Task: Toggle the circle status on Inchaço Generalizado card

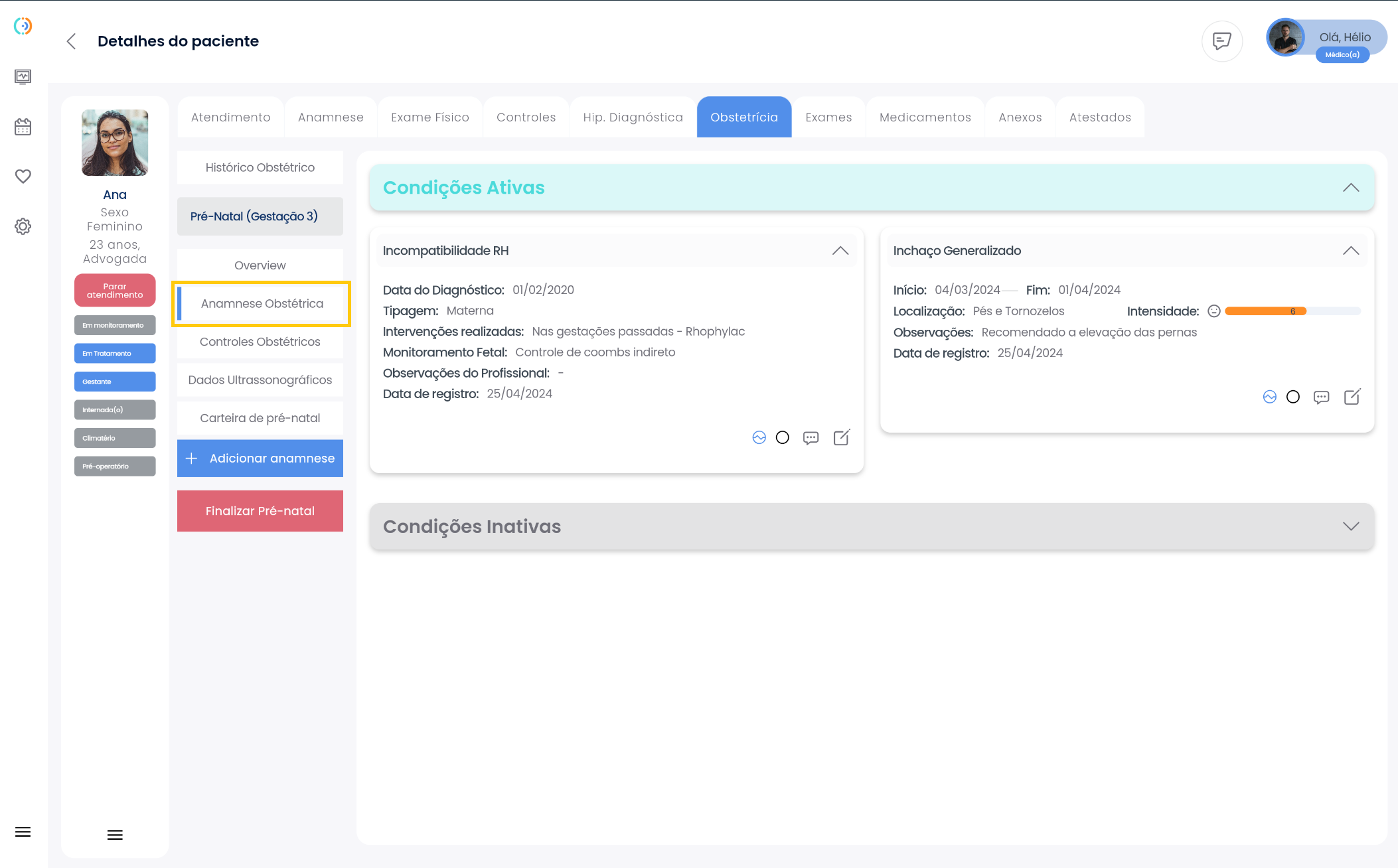Action: pos(1293,397)
